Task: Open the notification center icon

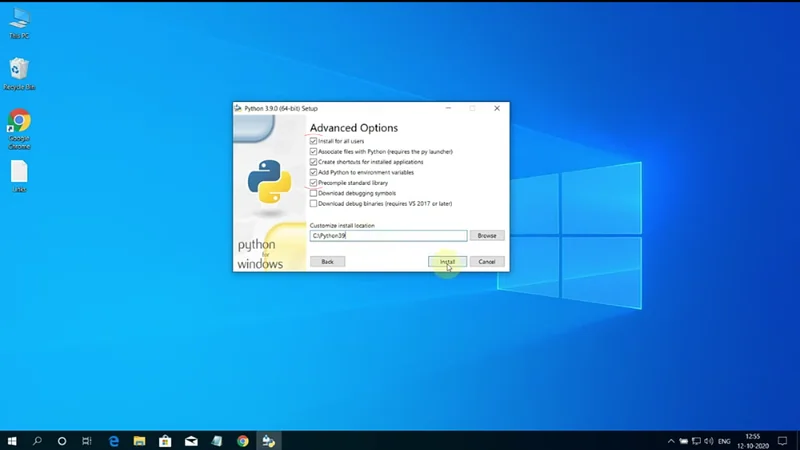Action: click(x=783, y=440)
